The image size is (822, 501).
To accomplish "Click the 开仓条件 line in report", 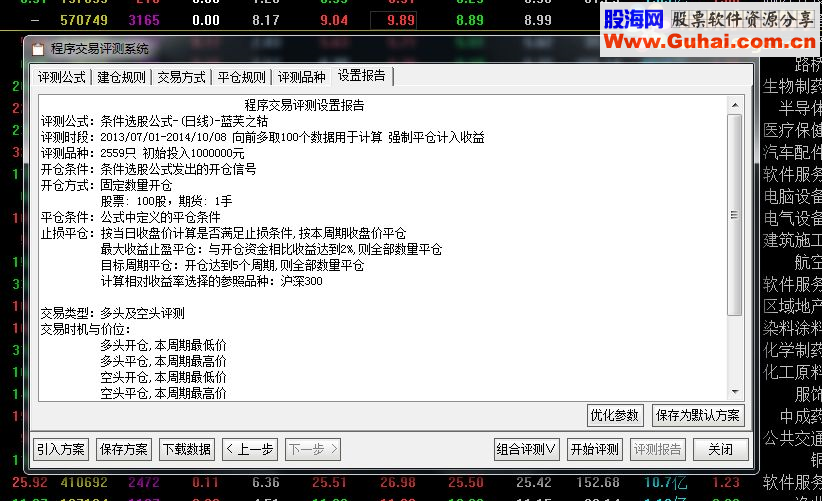I will click(148, 169).
